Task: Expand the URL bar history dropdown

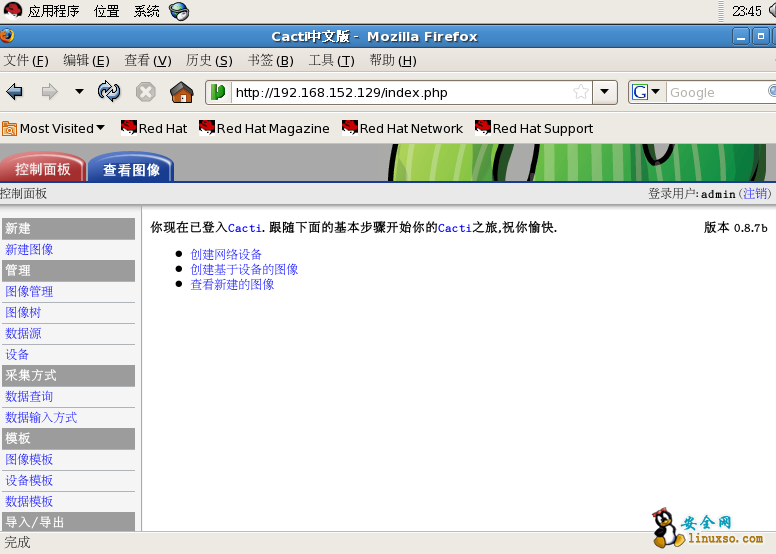Action: 605,92
